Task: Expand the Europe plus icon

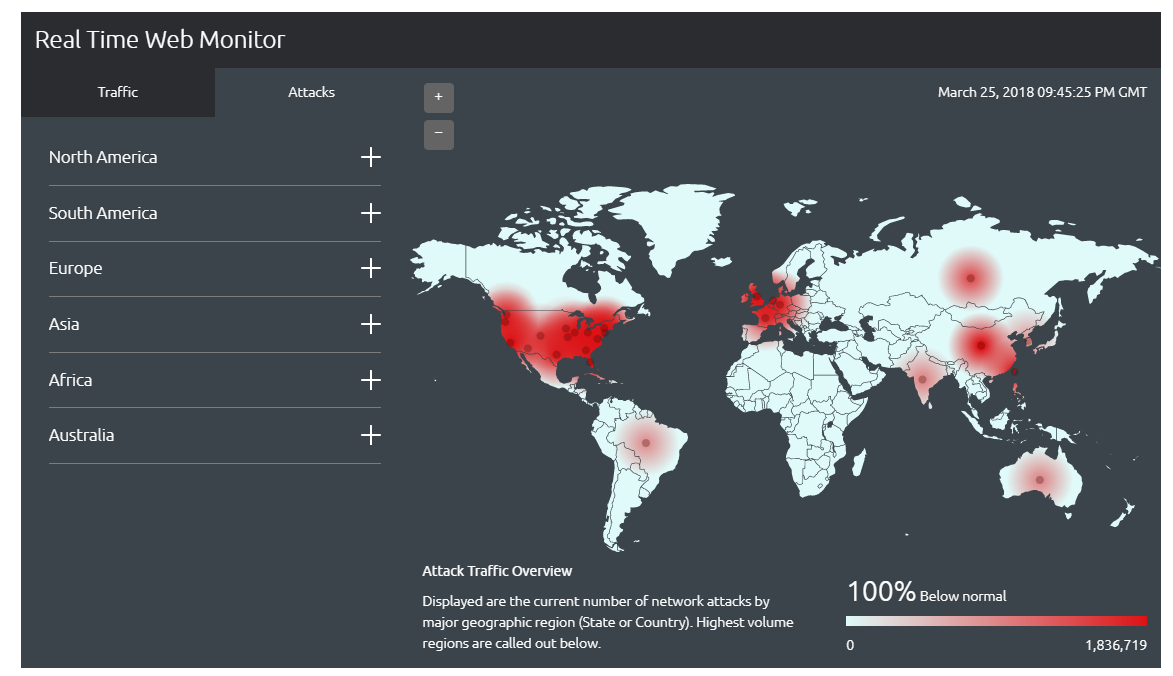Action: 371,268
